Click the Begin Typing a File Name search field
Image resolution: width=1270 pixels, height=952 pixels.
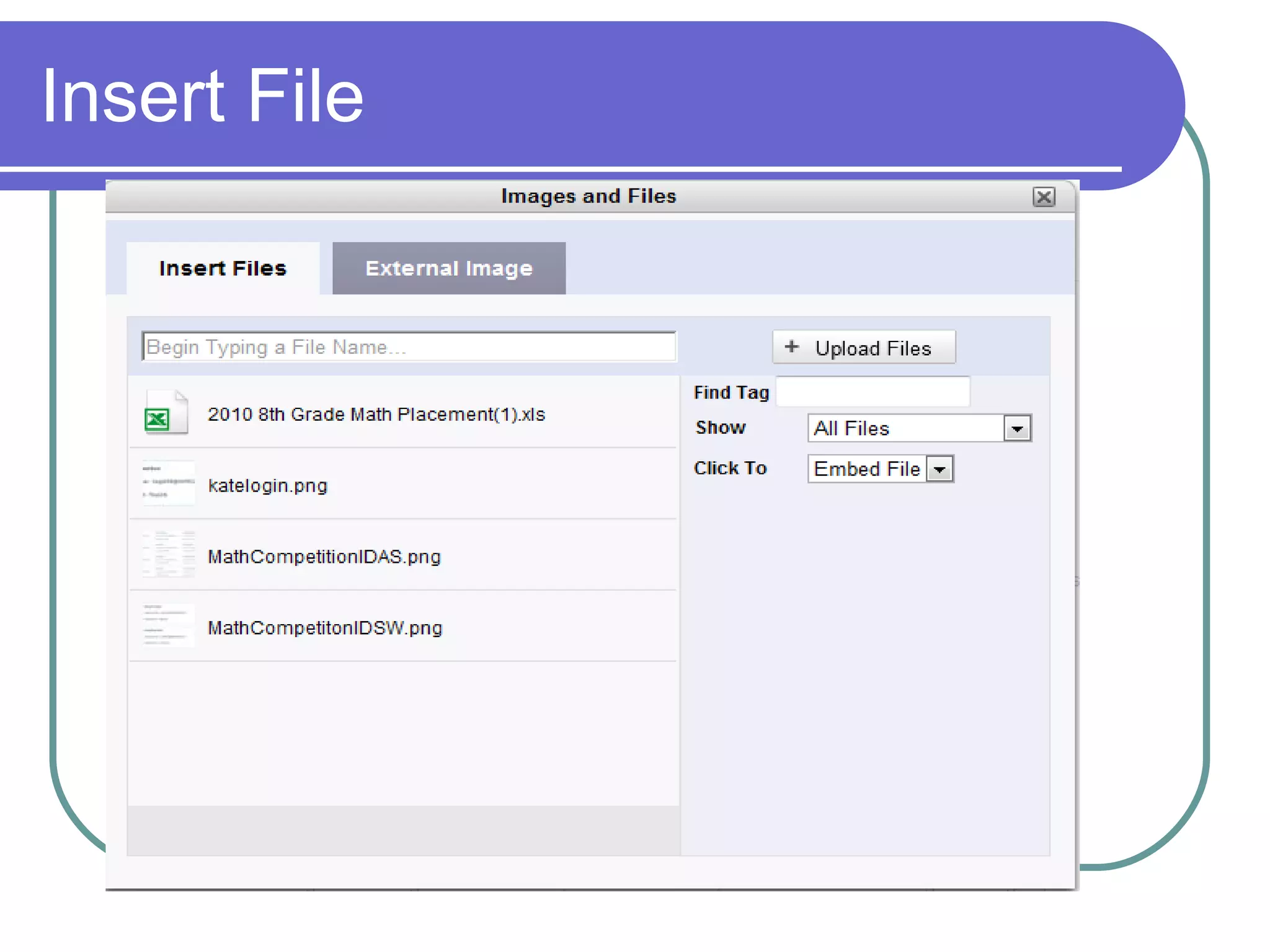pyautogui.click(x=409, y=346)
